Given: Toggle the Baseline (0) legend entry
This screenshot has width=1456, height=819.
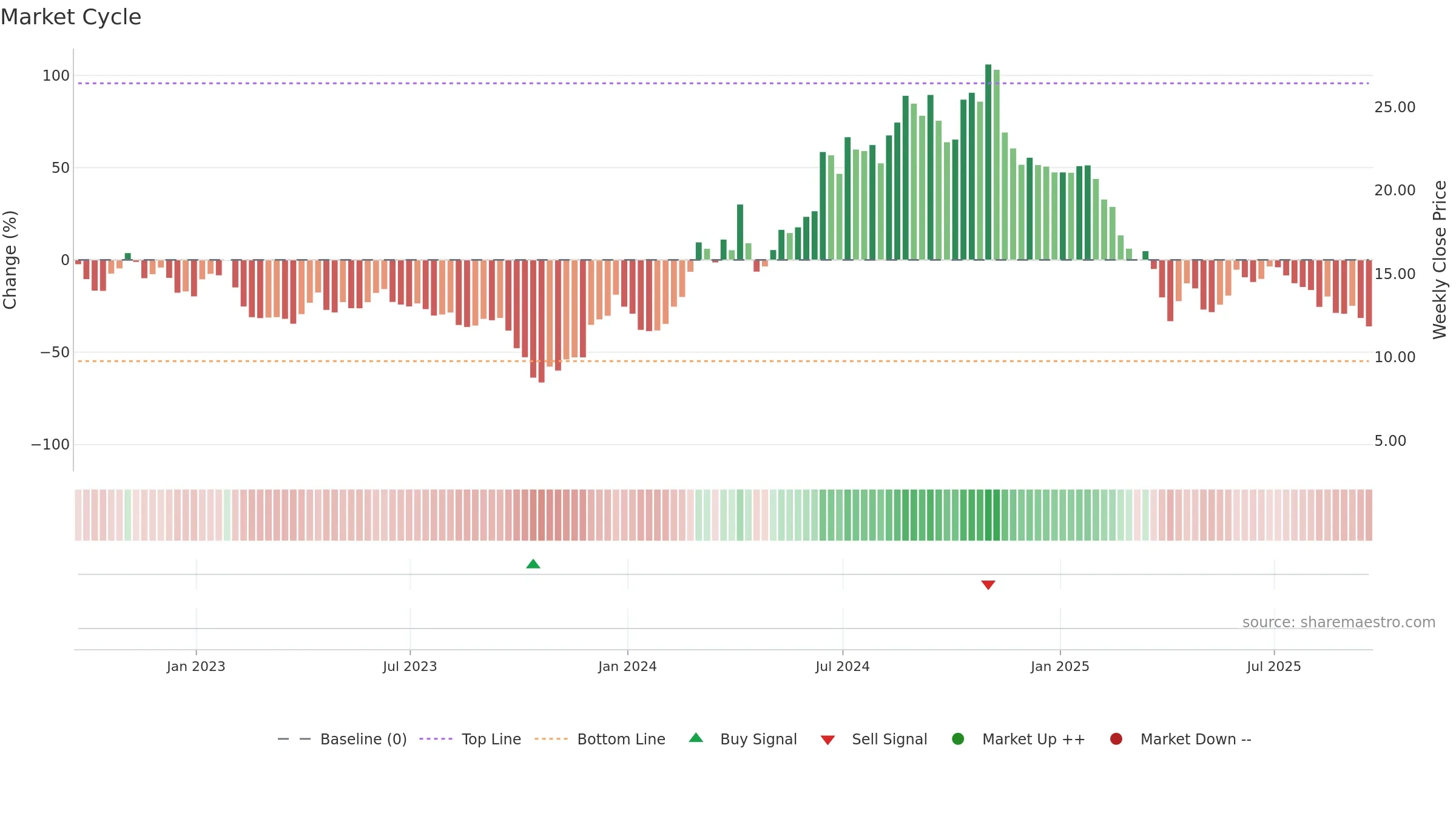Looking at the screenshot, I should pos(342,739).
